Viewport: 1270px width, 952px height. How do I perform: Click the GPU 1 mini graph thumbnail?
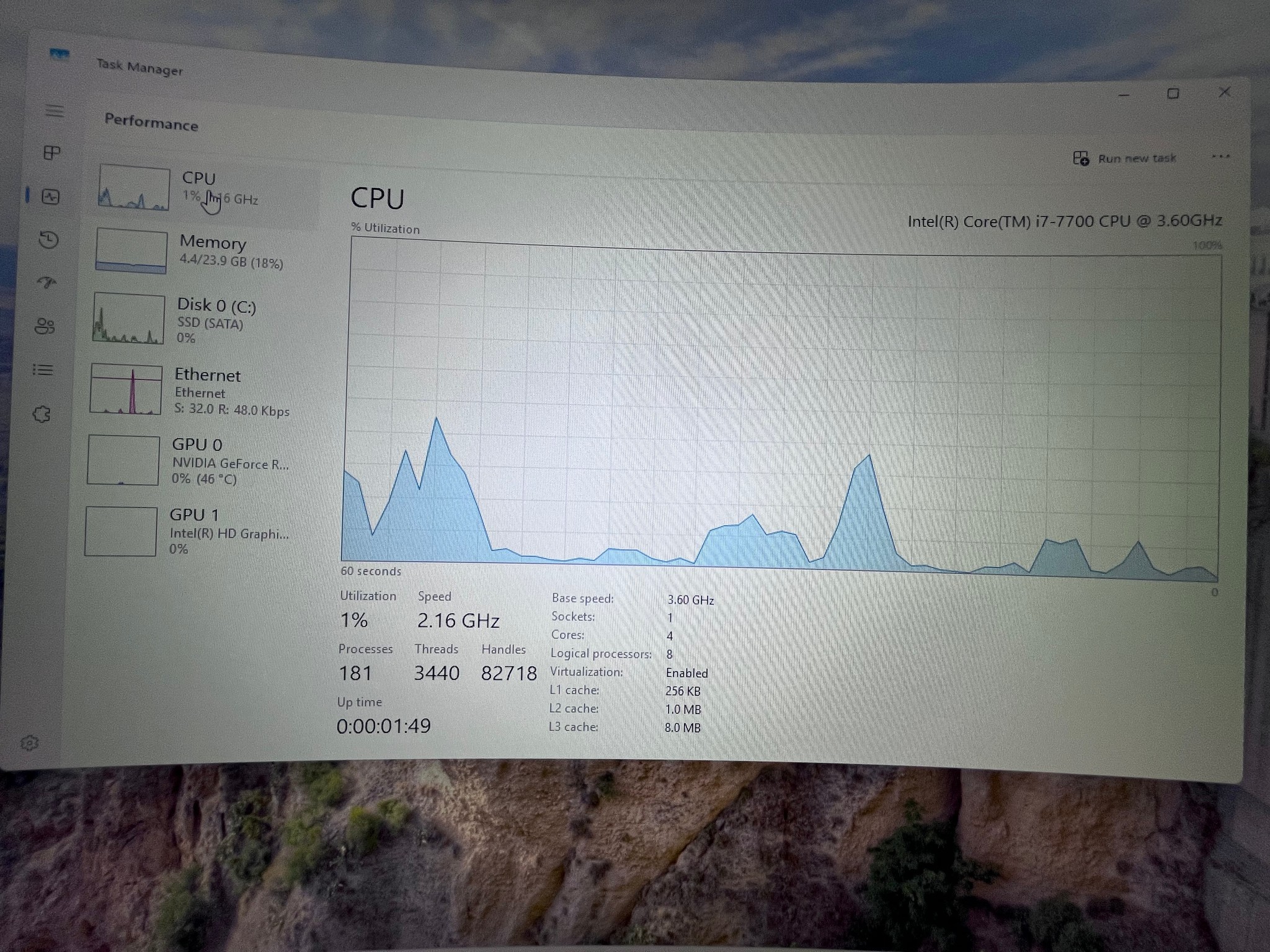tap(120, 532)
